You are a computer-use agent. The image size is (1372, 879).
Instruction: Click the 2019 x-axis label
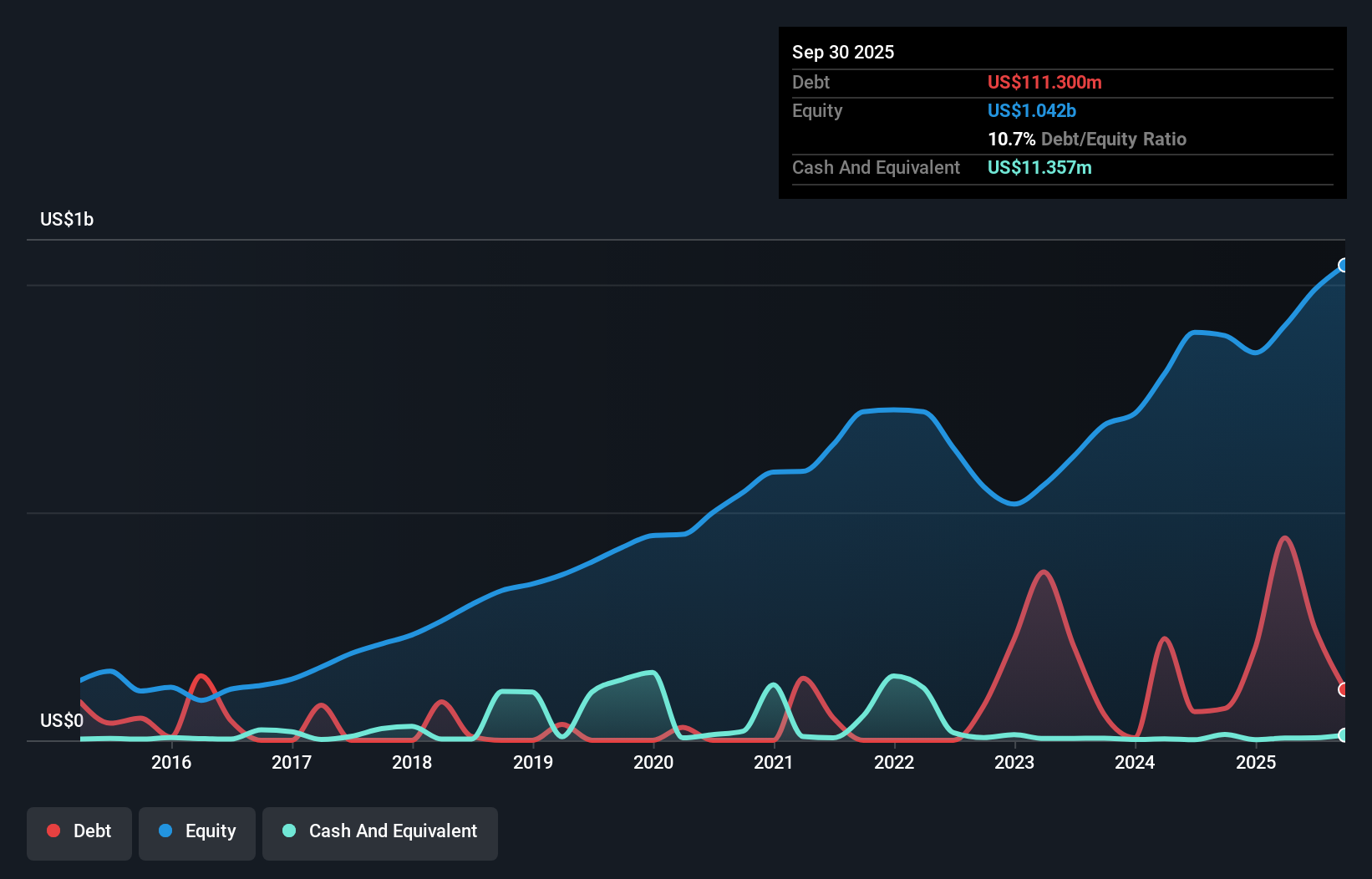(533, 762)
